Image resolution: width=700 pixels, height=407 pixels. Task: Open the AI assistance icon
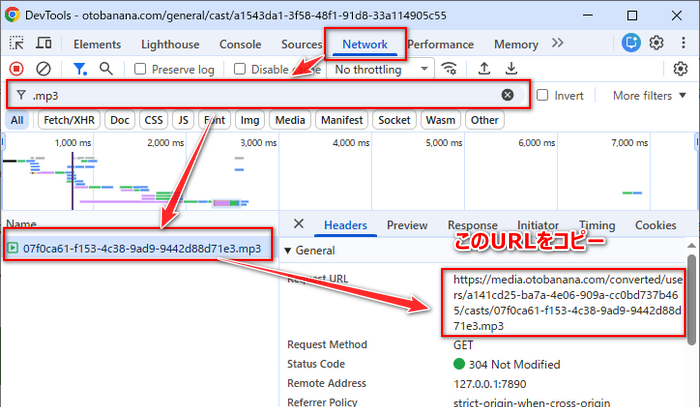pos(631,43)
